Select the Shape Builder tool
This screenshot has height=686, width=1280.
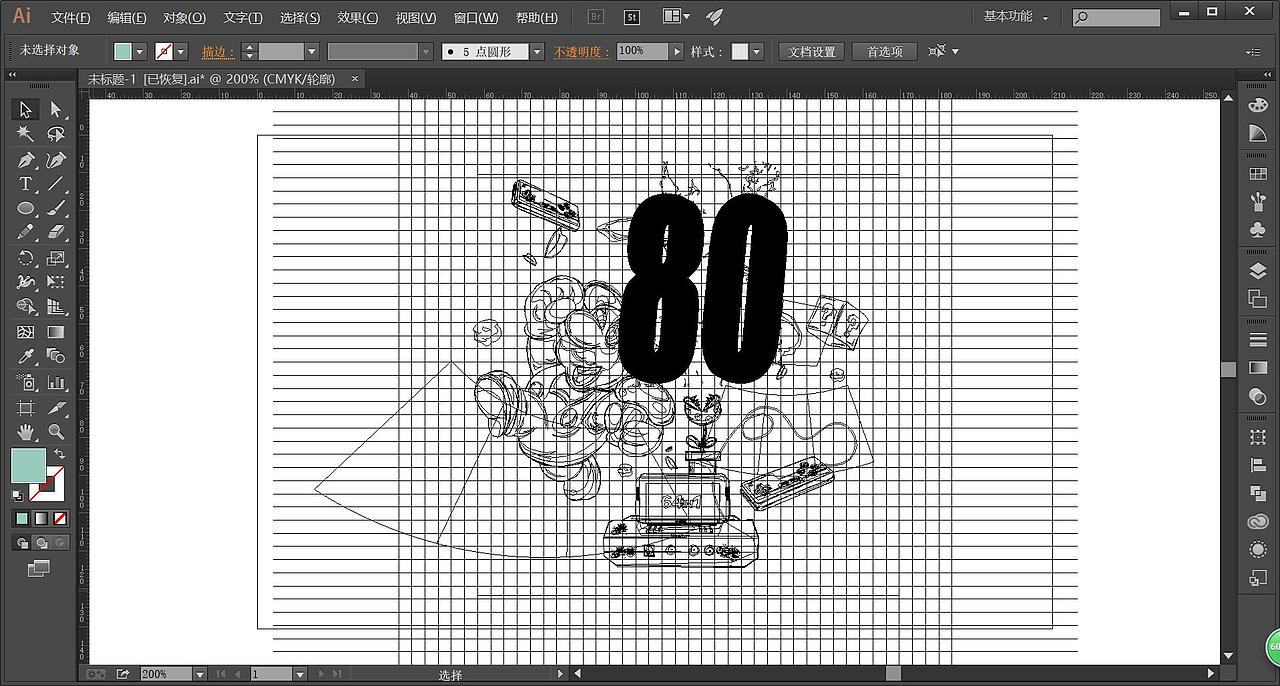tap(26, 307)
